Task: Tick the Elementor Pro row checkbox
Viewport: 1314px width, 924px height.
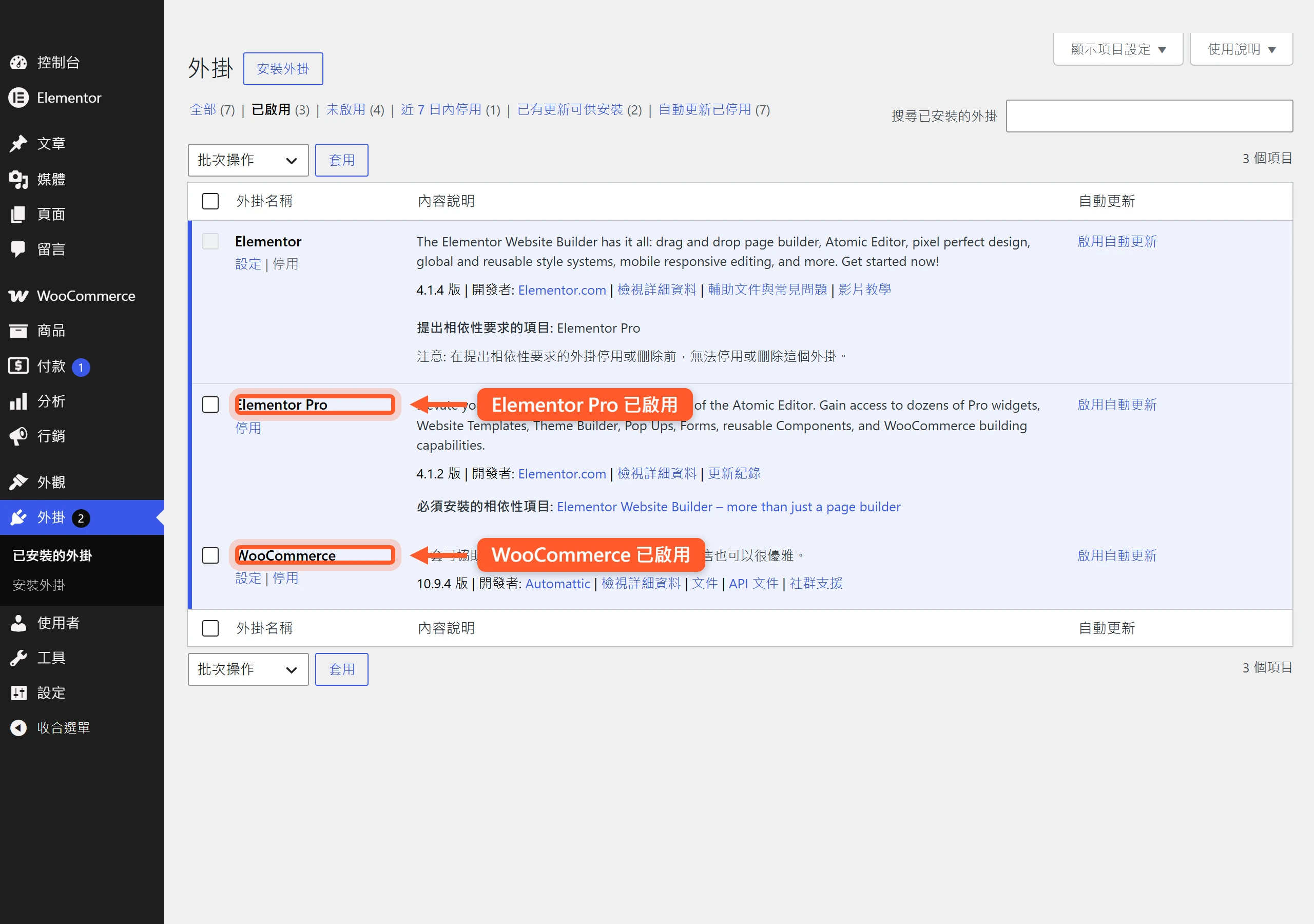Action: [210, 405]
